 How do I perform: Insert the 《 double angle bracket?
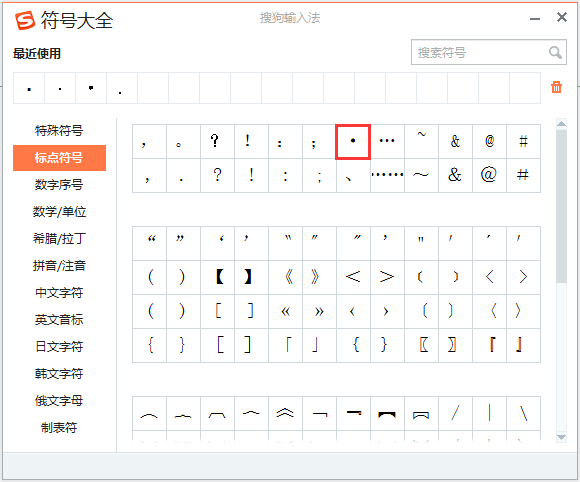click(285, 277)
